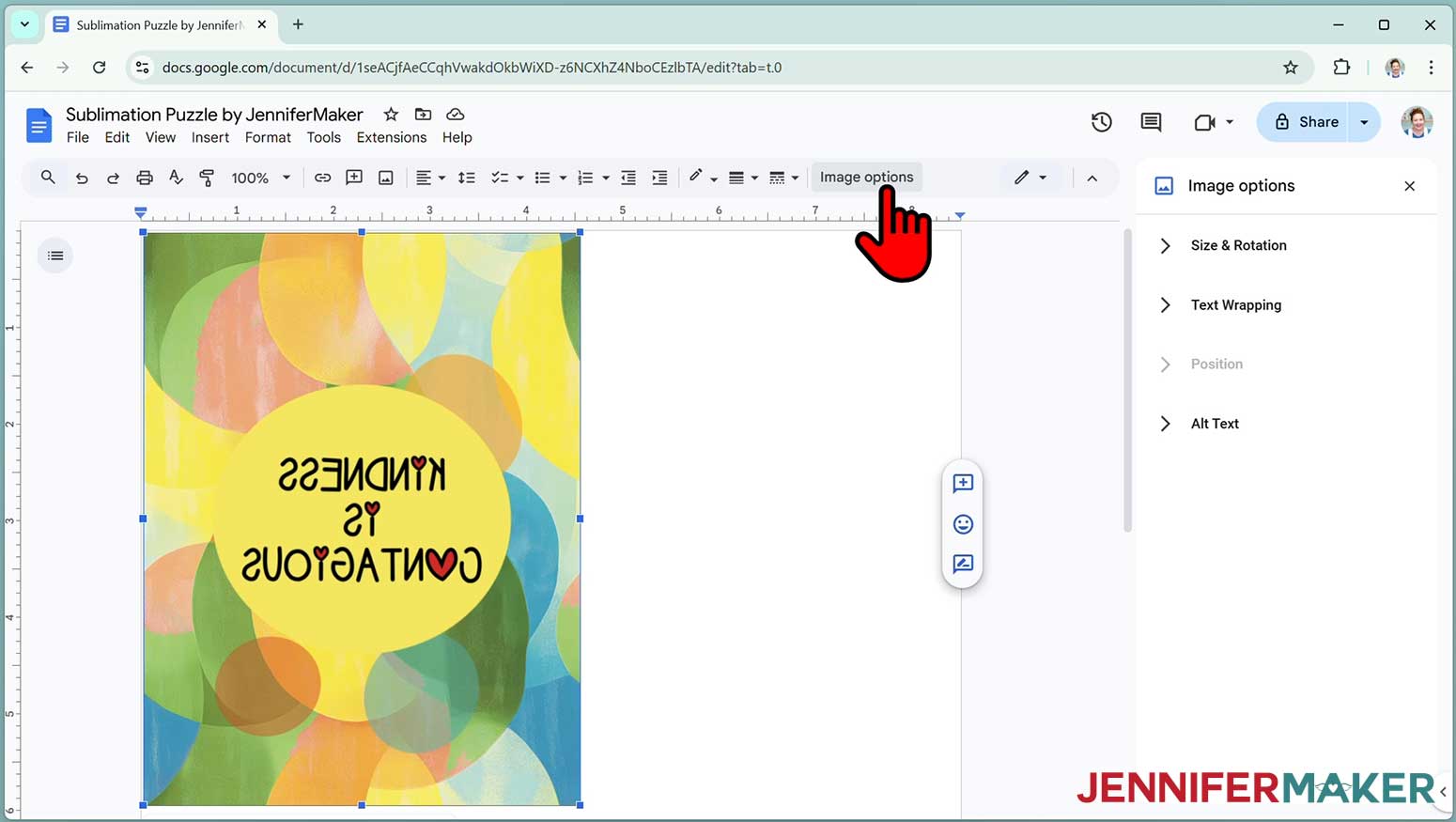This screenshot has height=822, width=1456.
Task: Open new browser tab
Action: 298,24
